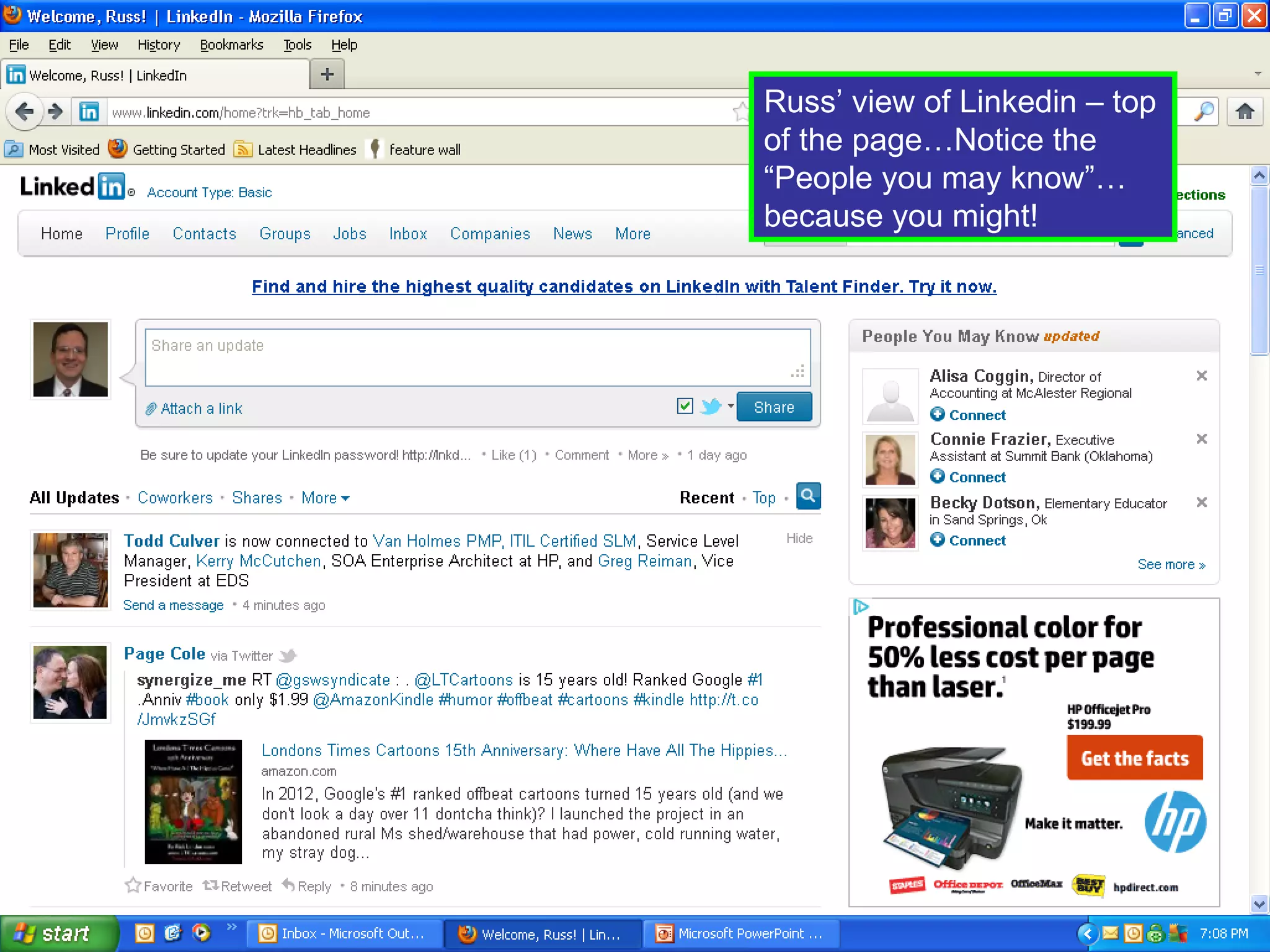This screenshot has height=952, width=1270.
Task: Dismiss Becky Dotson suggestion
Action: (1201, 502)
